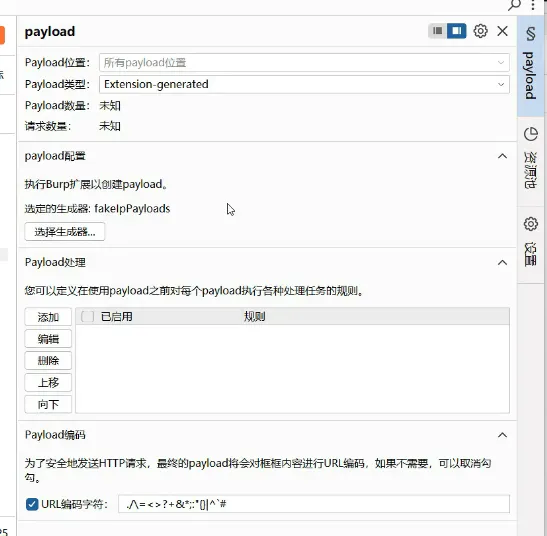Close the payload panel

502,31
